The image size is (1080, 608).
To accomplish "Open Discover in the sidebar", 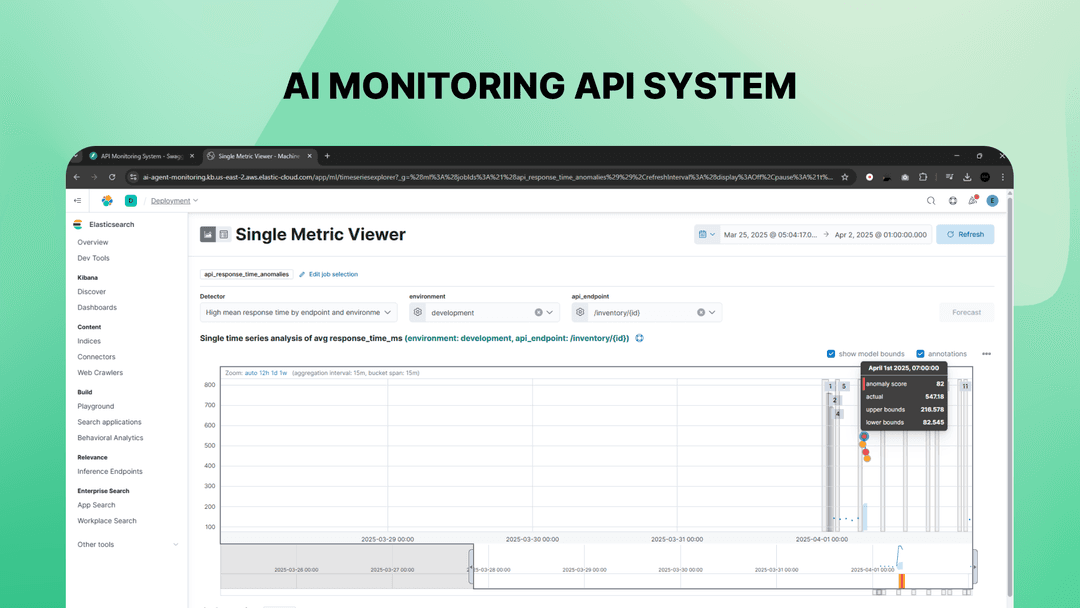I will point(91,292).
